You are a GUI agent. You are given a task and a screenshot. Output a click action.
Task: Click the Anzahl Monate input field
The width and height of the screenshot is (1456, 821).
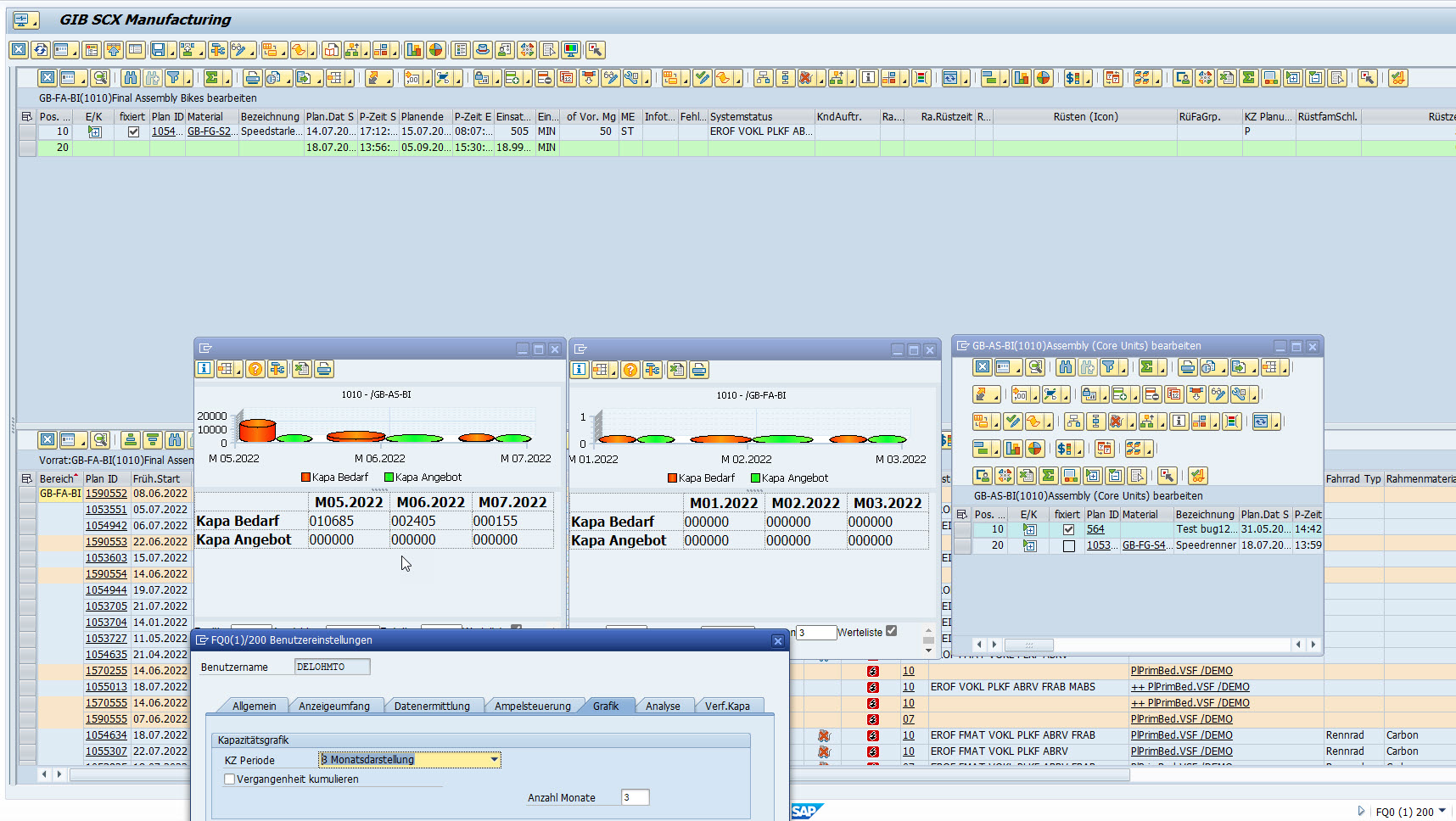click(x=635, y=797)
